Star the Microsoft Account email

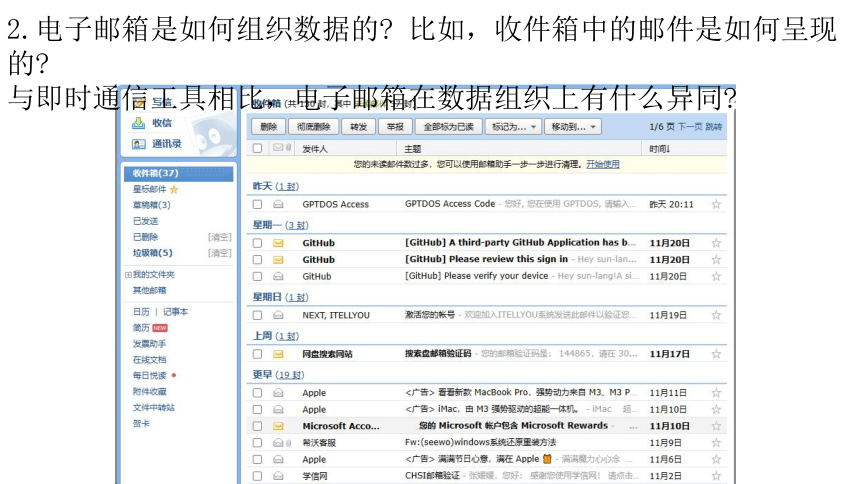point(716,426)
